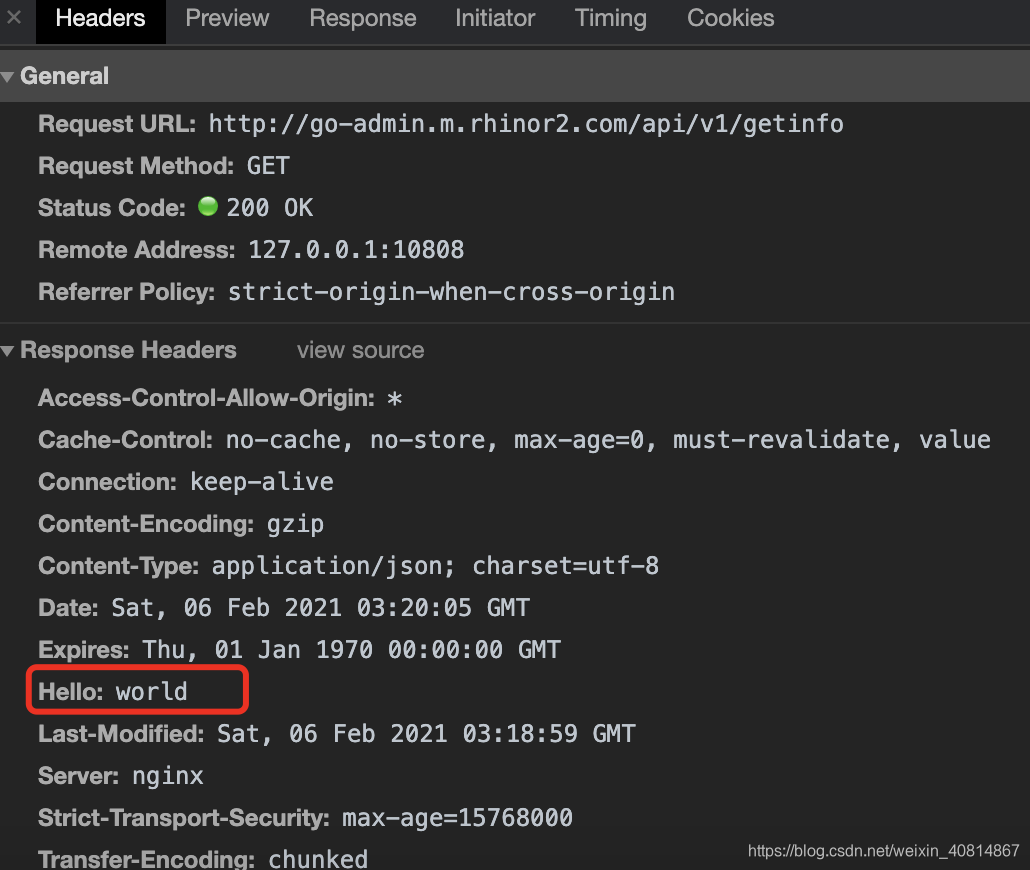The height and width of the screenshot is (870, 1030).
Task: Select the Cache-Control header value
Action: (x=608, y=440)
